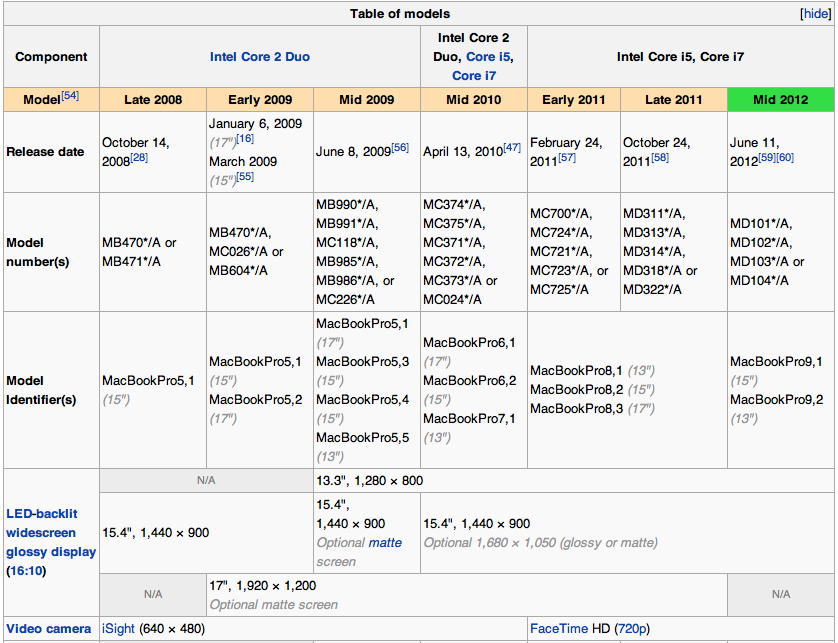Click the MC374*/A model number text
Viewport: 838px width, 643px height.
point(454,204)
